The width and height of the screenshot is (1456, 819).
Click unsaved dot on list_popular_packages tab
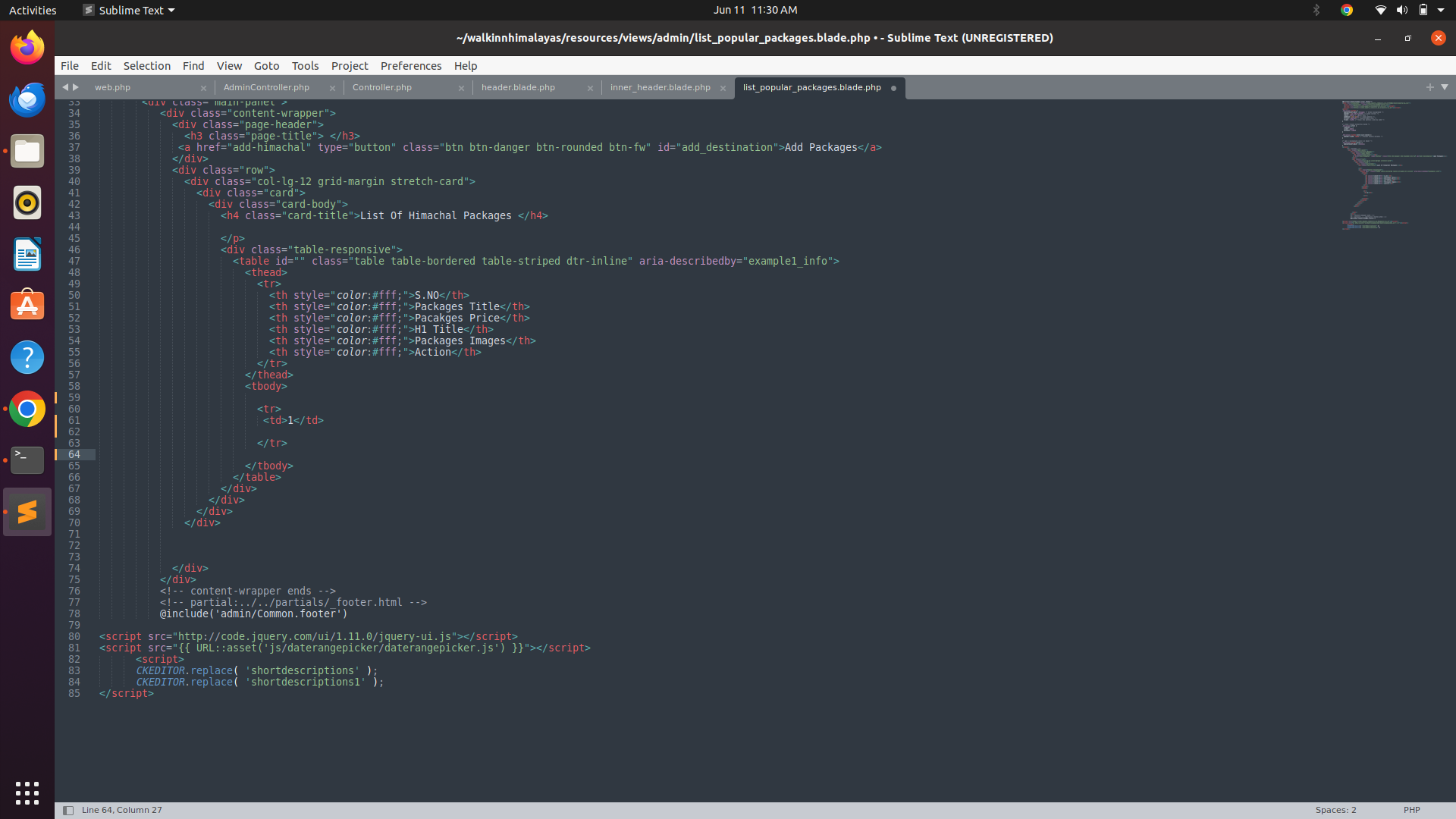coord(893,88)
